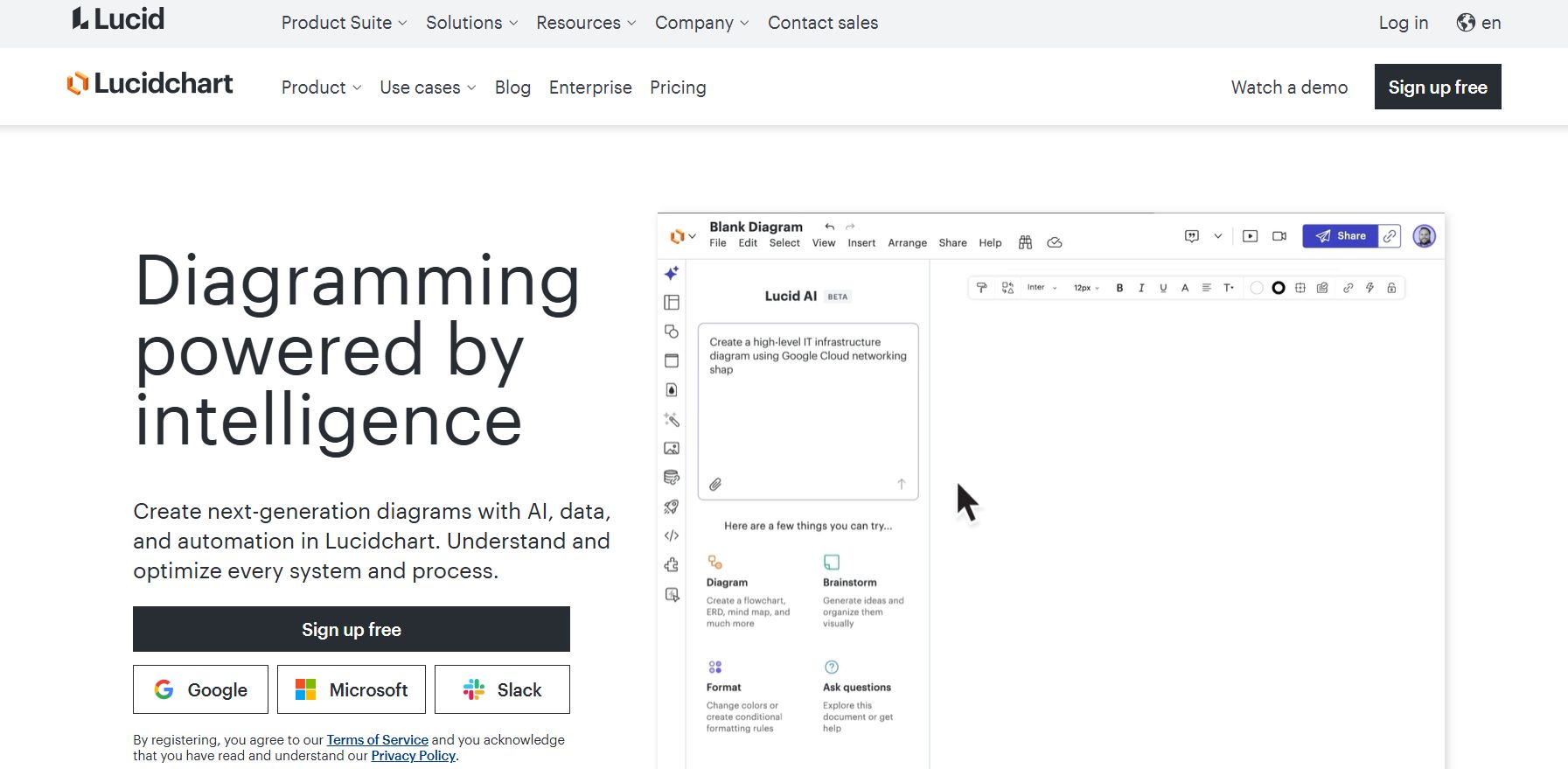Click the link icon in format toolbar

click(x=1348, y=288)
